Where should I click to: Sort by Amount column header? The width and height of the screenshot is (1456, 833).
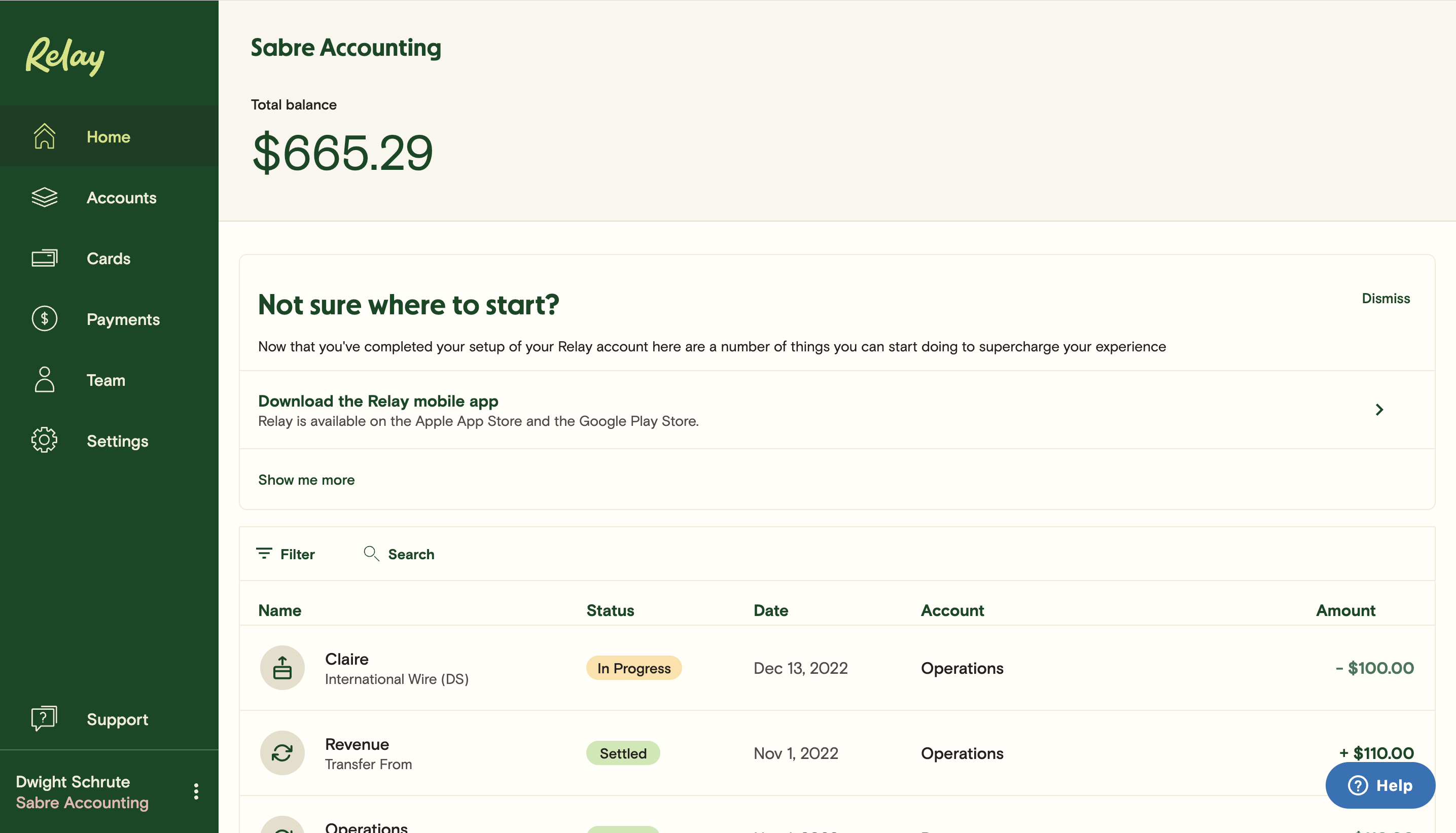pyautogui.click(x=1345, y=610)
